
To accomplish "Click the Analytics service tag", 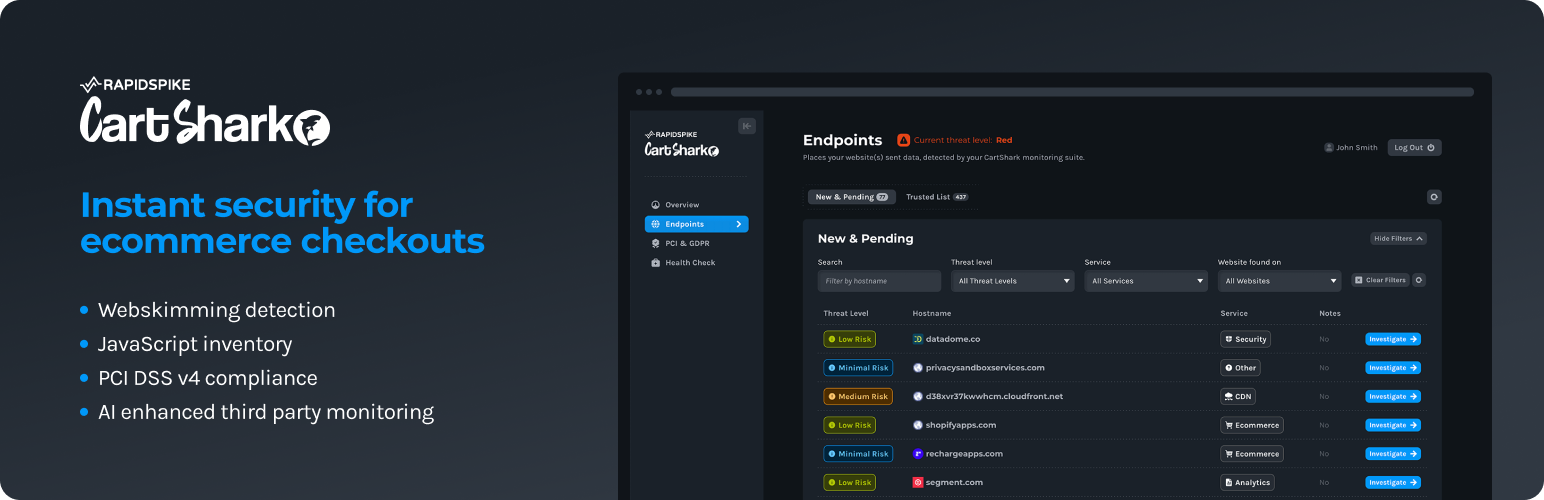I will click(x=1248, y=482).
